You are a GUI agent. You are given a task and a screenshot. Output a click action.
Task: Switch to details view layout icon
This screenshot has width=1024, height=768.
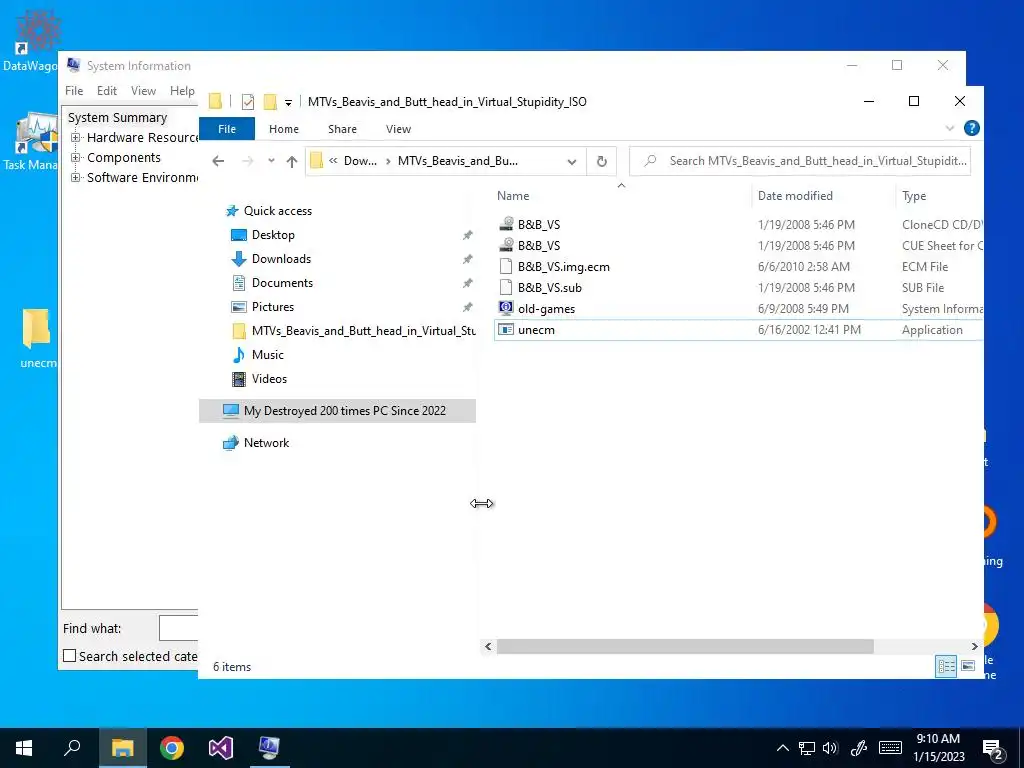pos(946,666)
